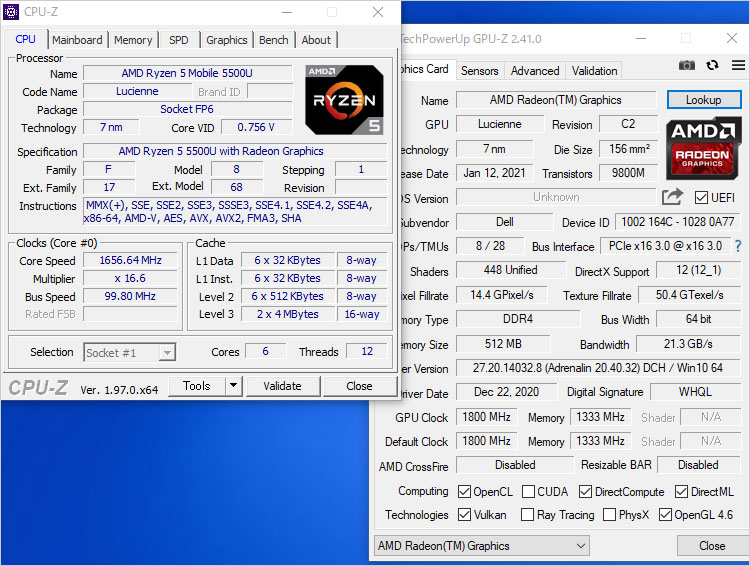The image size is (750, 566).
Task: Click the Multiplier value x 16.6
Action: pyautogui.click(x=130, y=278)
